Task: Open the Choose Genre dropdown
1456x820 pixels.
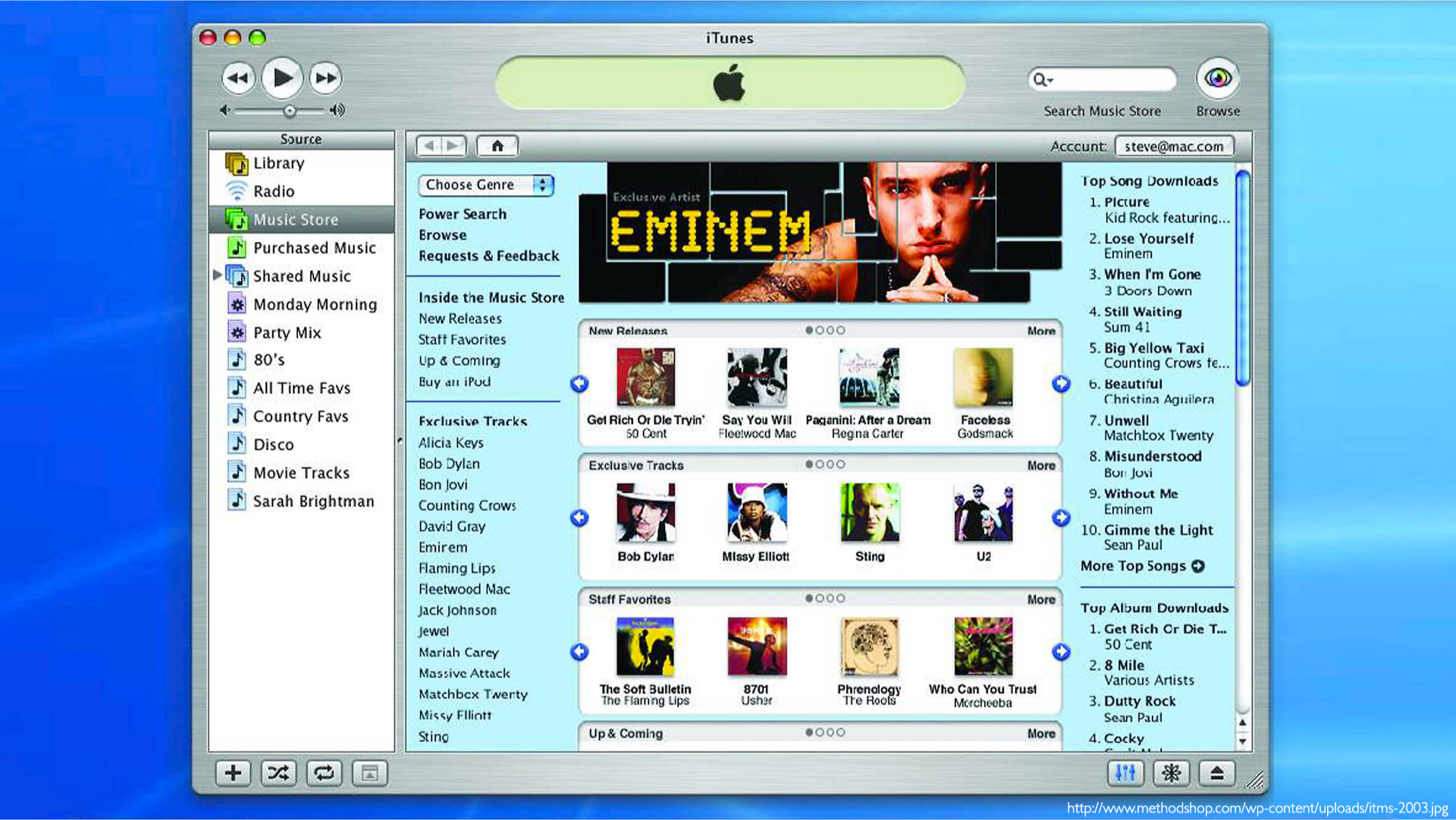Action: (x=486, y=184)
